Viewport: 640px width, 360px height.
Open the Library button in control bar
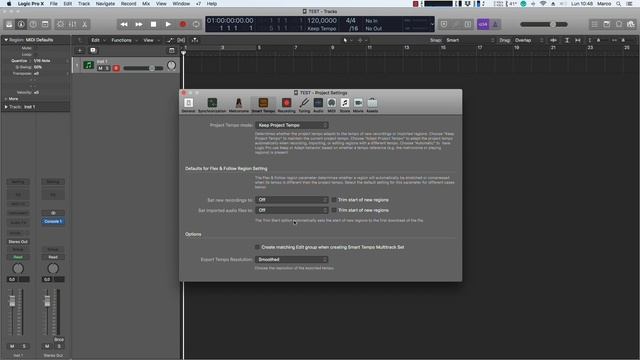coord(9,24)
